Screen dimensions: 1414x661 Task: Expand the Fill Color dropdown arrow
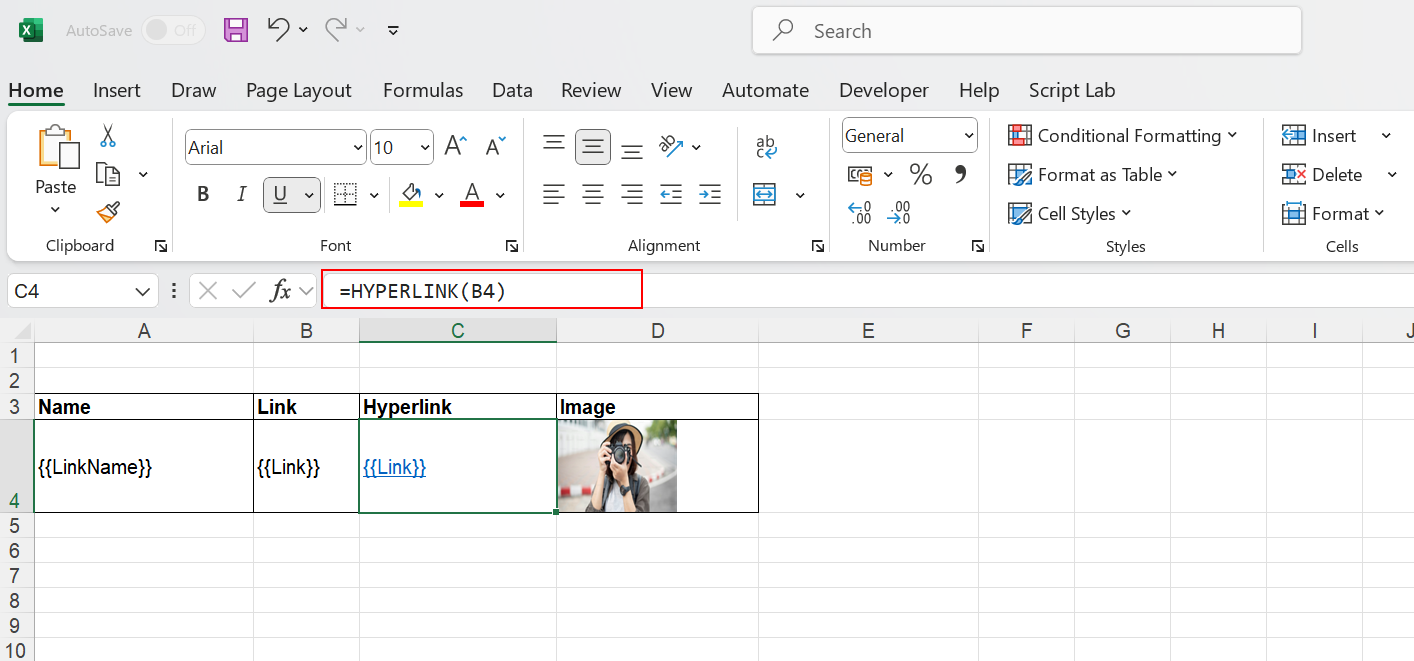[x=438, y=194]
